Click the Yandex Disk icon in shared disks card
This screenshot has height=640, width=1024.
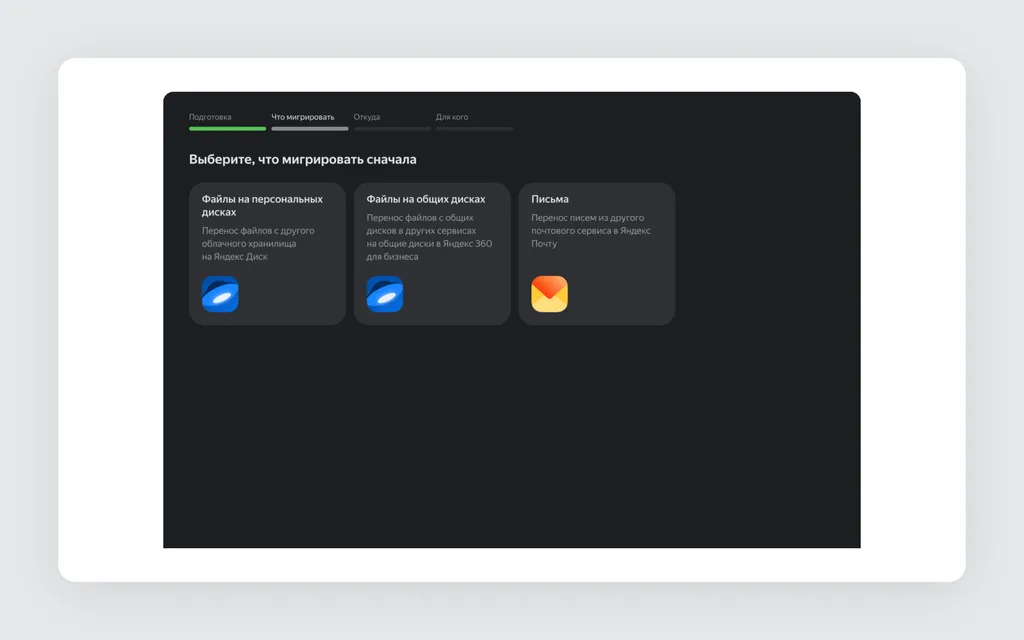click(x=385, y=294)
